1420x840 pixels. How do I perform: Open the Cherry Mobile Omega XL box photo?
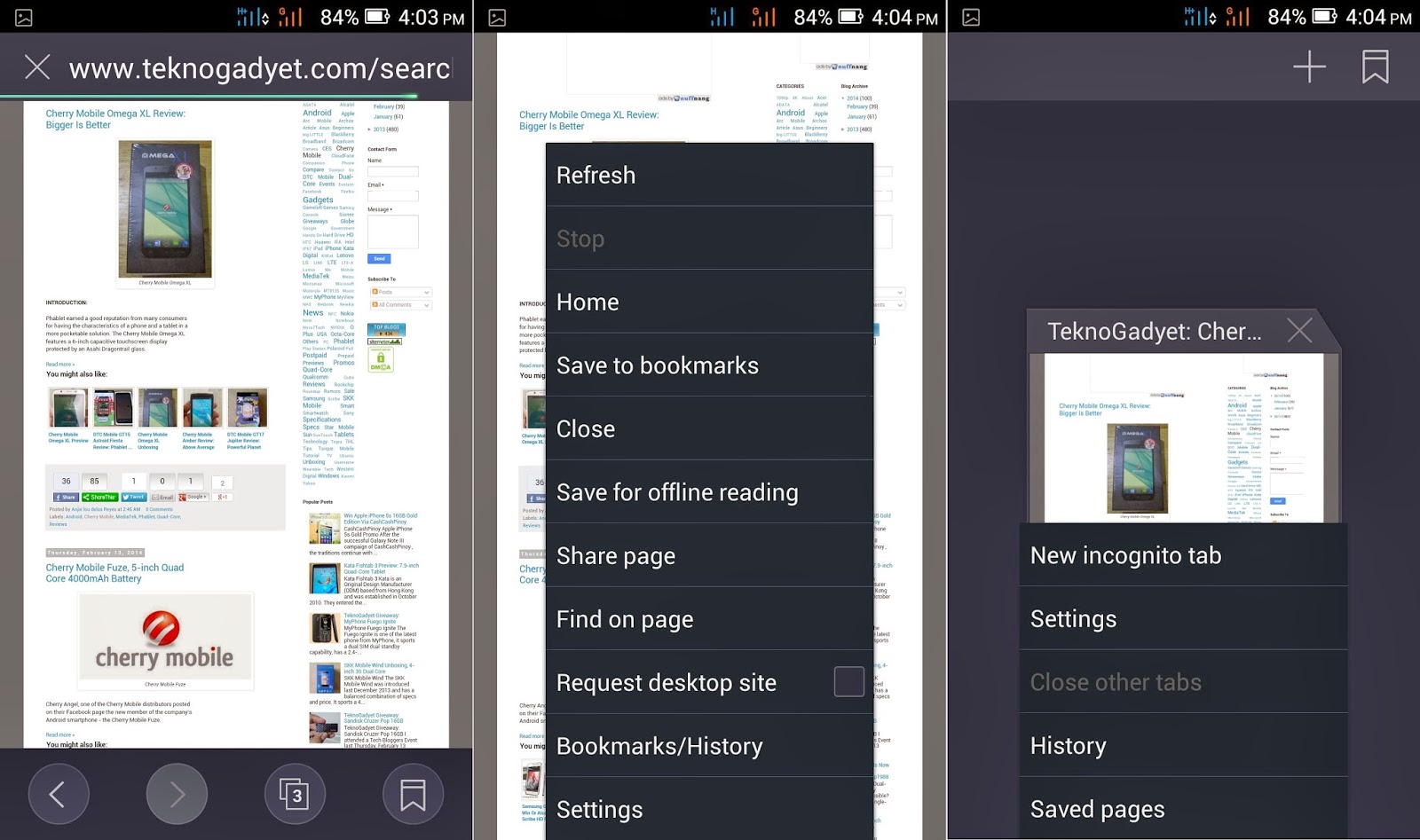[165, 208]
